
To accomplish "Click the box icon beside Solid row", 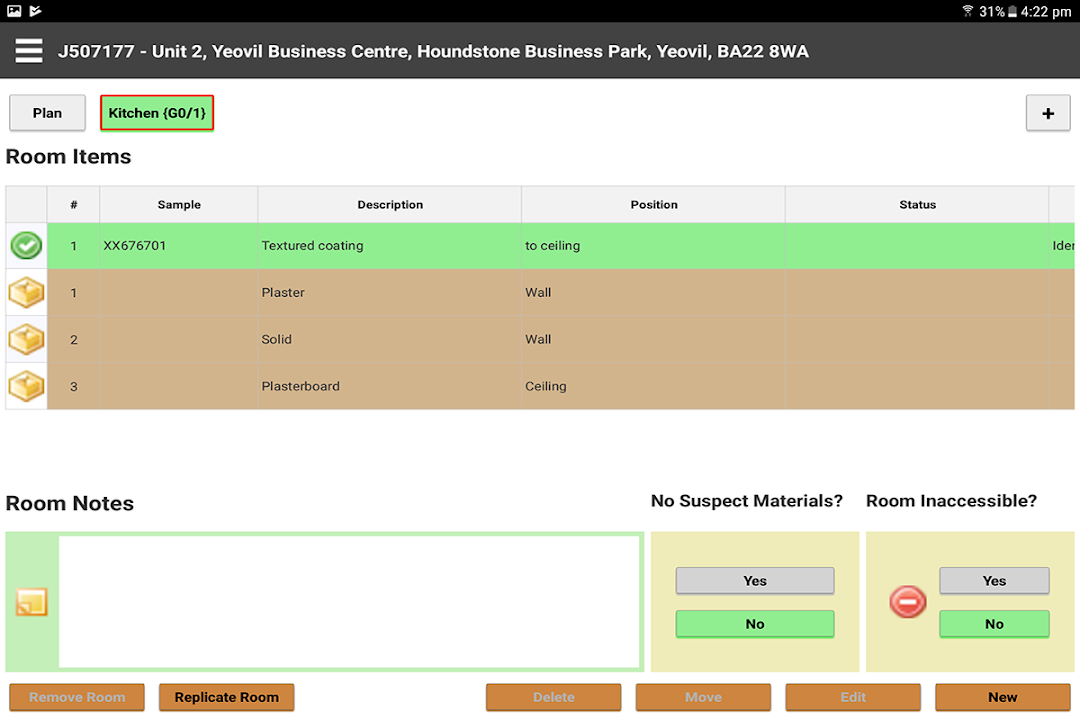I will [26, 340].
